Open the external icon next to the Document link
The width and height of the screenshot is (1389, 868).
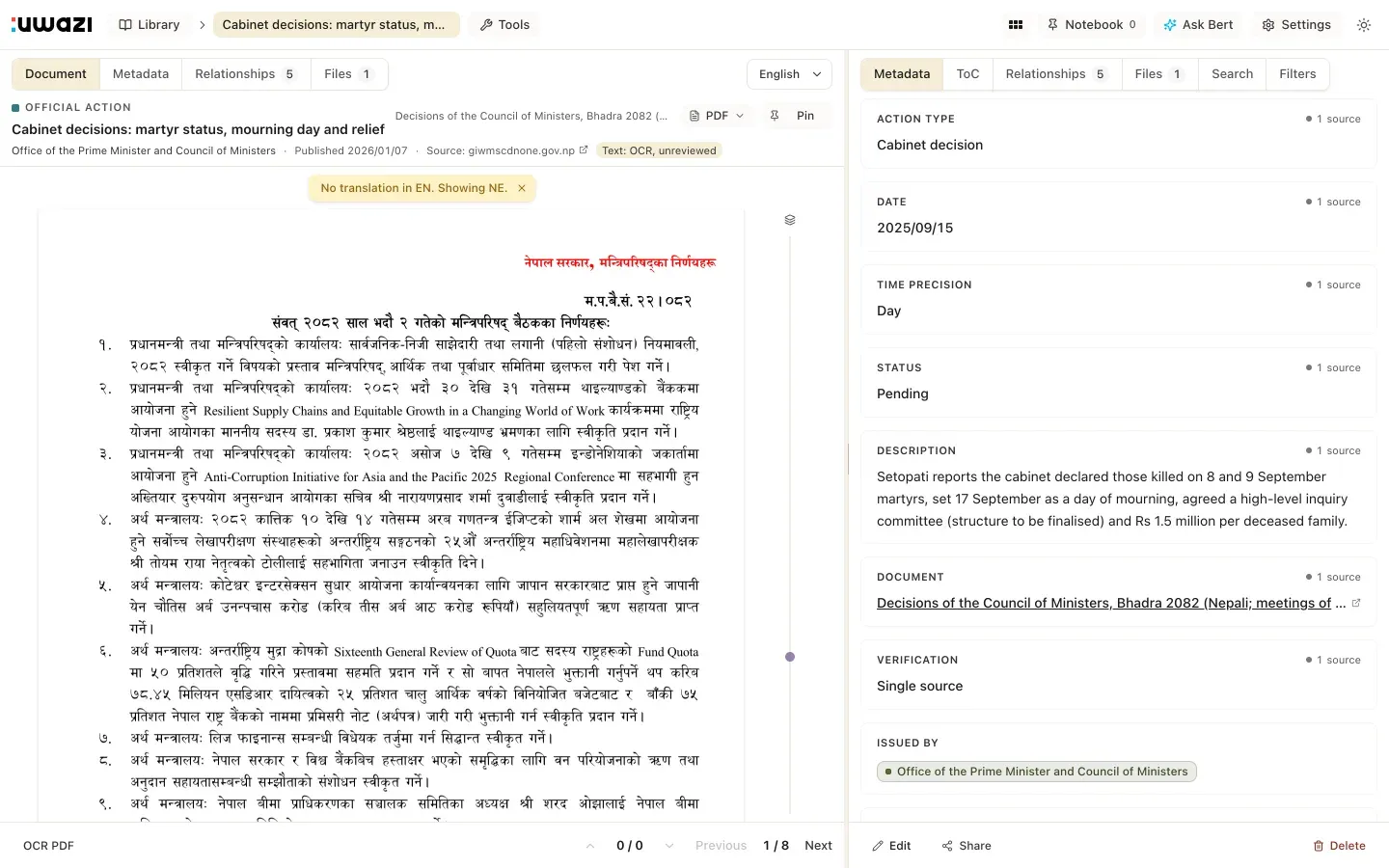[x=1356, y=603]
